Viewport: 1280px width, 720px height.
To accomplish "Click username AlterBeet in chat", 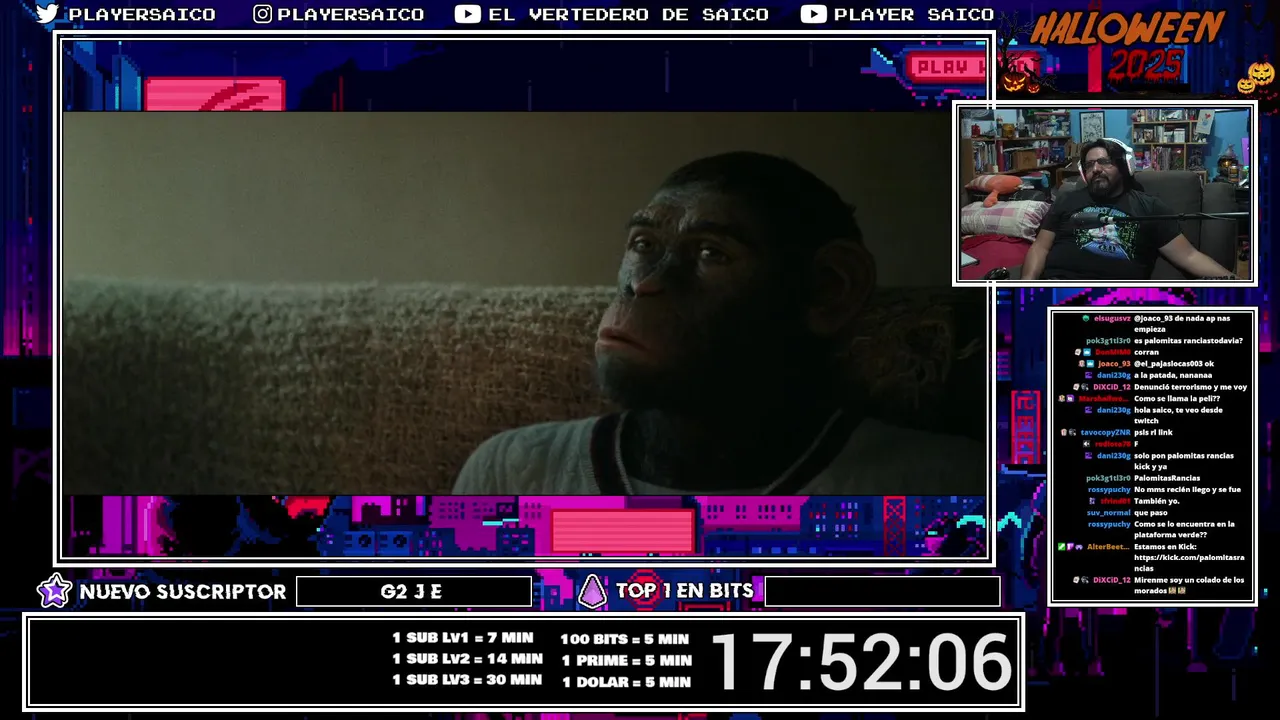I will 1108,547.
